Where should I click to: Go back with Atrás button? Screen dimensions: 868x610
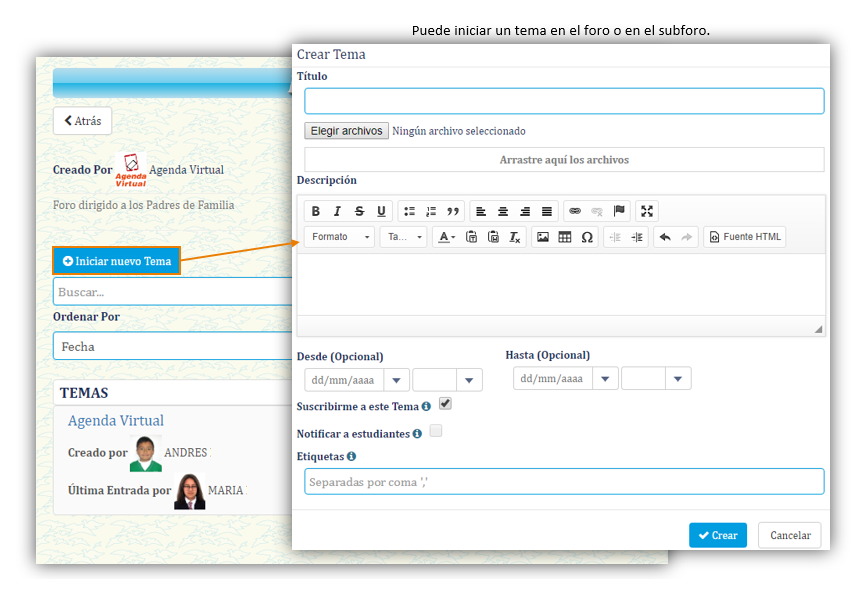coord(82,121)
